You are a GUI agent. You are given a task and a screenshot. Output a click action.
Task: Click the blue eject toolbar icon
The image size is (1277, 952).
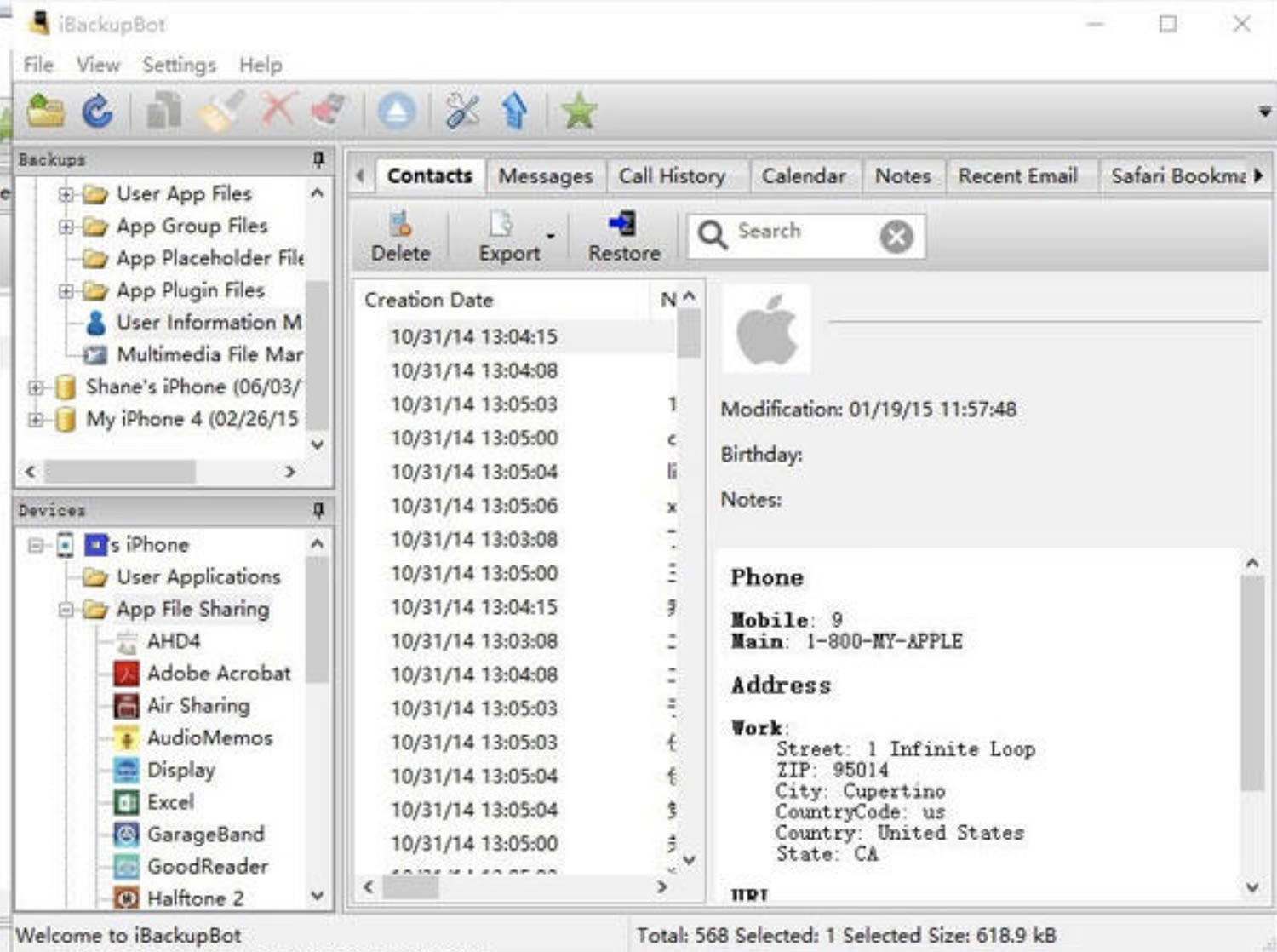pos(397,111)
